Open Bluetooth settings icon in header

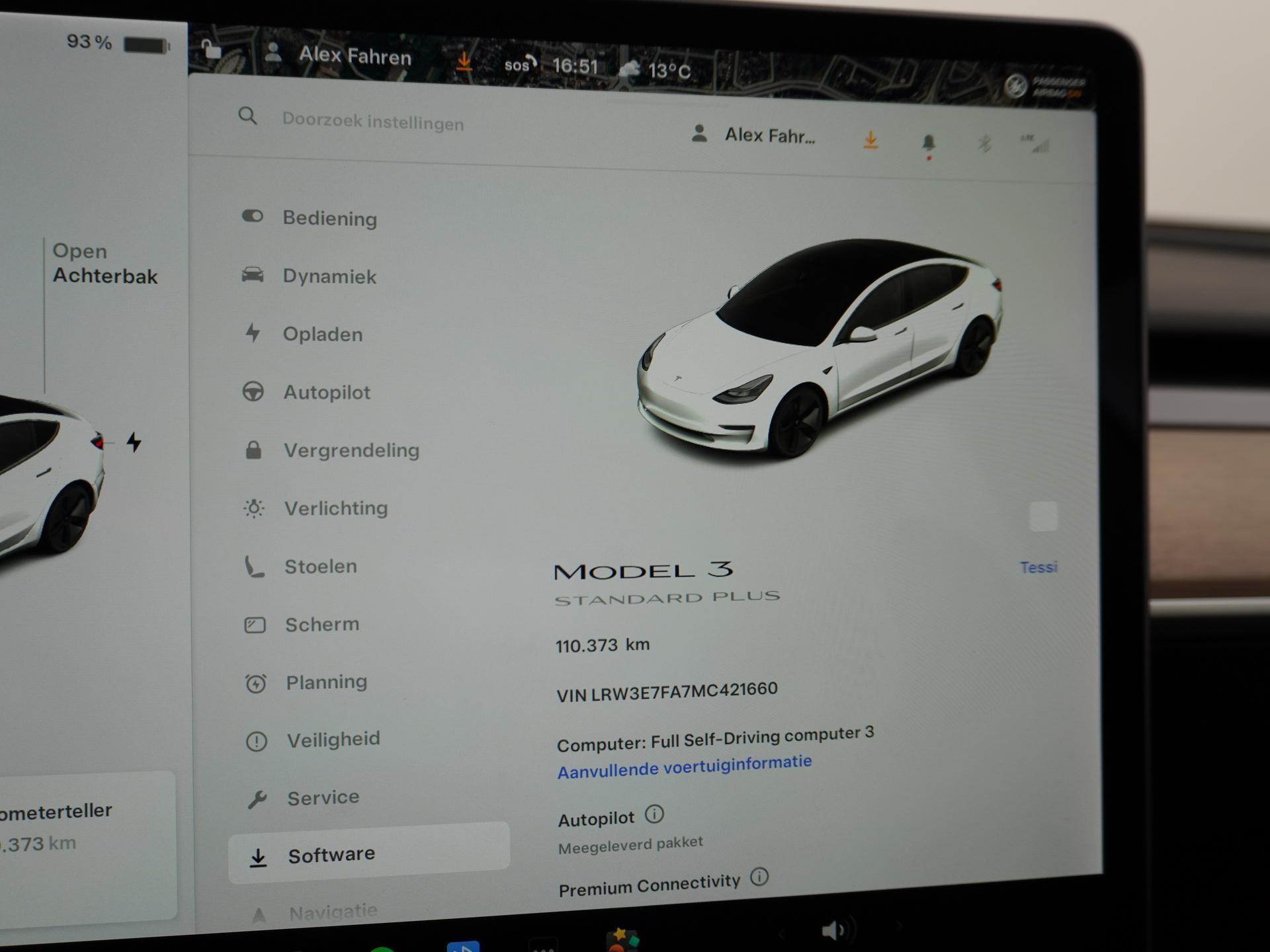click(984, 143)
